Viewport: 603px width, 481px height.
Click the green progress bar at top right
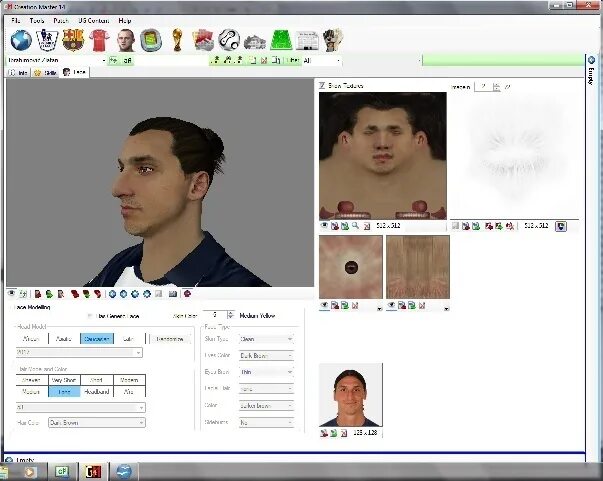(503, 60)
